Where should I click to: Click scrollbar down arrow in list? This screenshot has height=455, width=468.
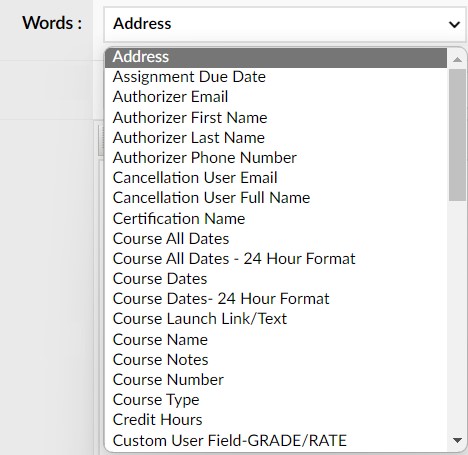457,441
